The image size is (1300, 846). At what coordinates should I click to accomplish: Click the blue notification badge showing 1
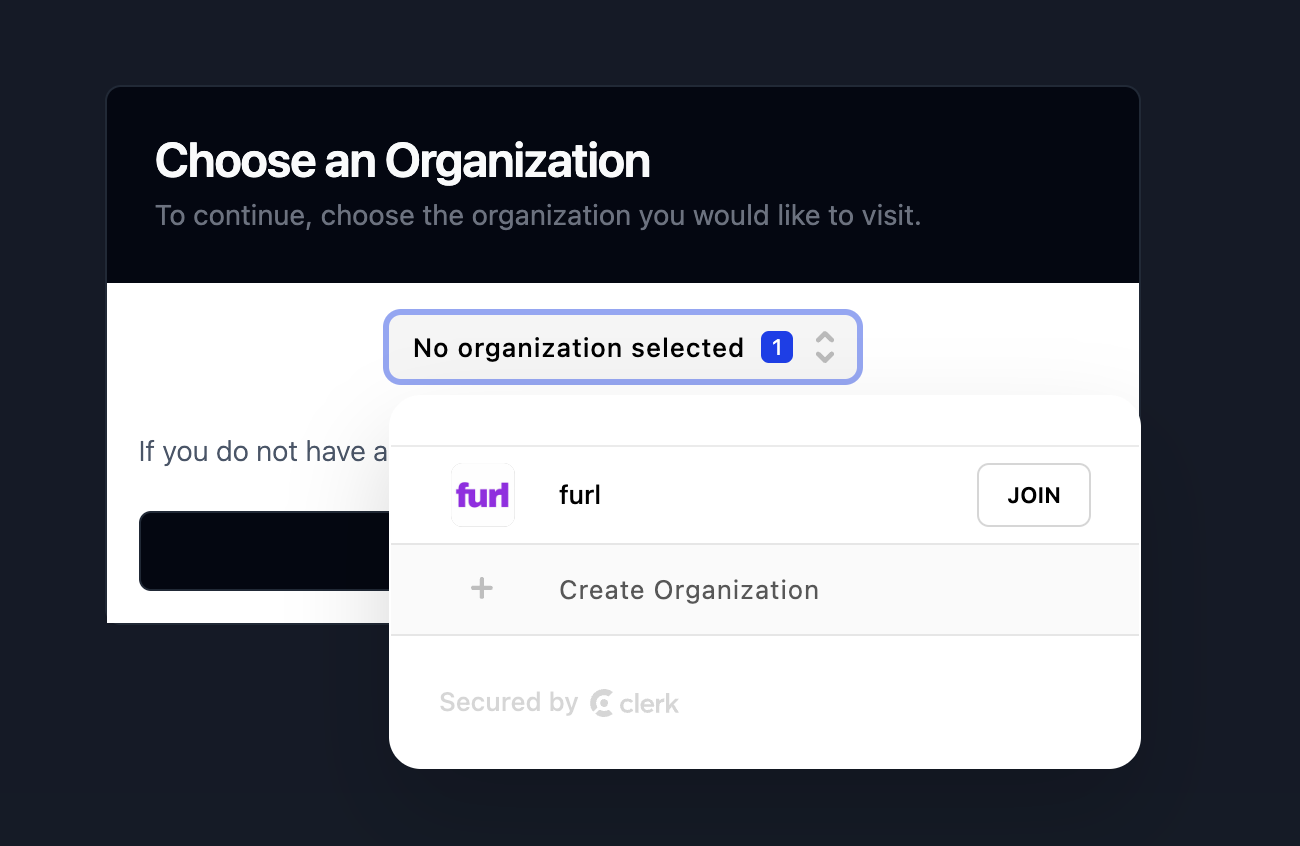(776, 346)
